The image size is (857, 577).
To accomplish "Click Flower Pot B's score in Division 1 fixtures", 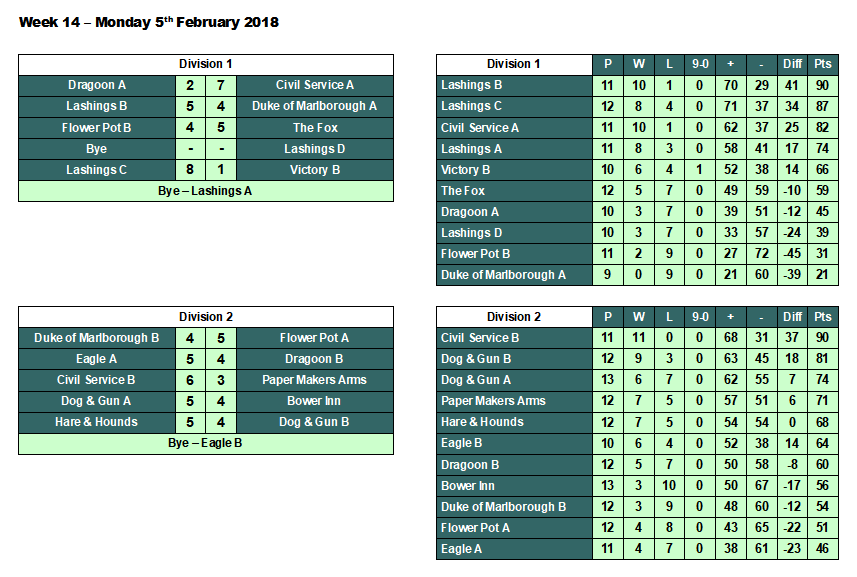I will coord(190,128).
